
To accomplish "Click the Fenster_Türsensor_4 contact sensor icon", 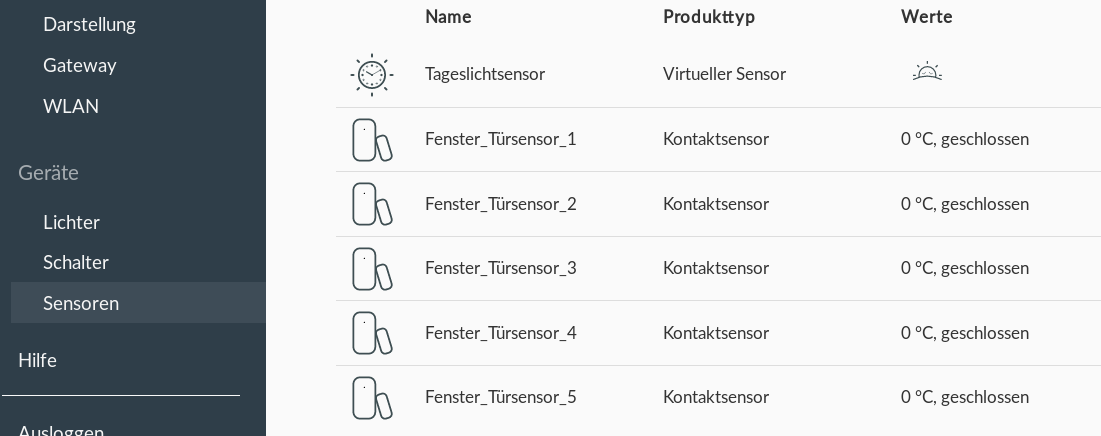I will 371,333.
